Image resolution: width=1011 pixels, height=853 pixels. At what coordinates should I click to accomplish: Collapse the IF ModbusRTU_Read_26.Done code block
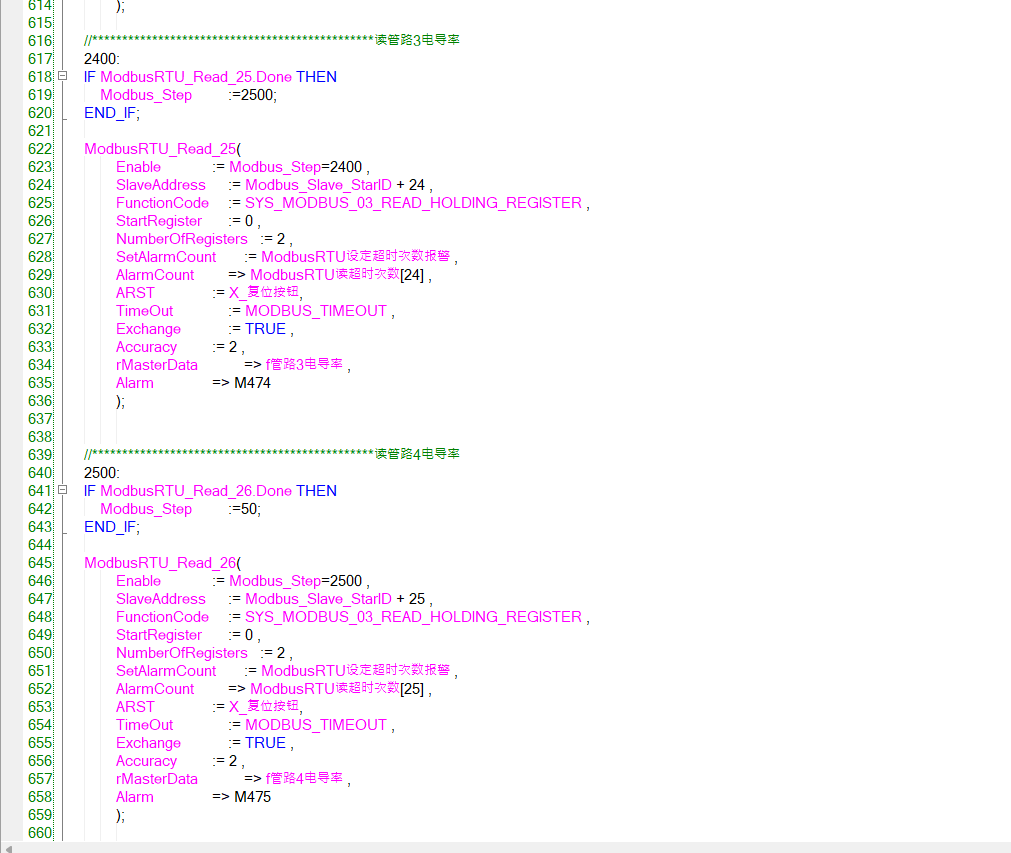62,491
